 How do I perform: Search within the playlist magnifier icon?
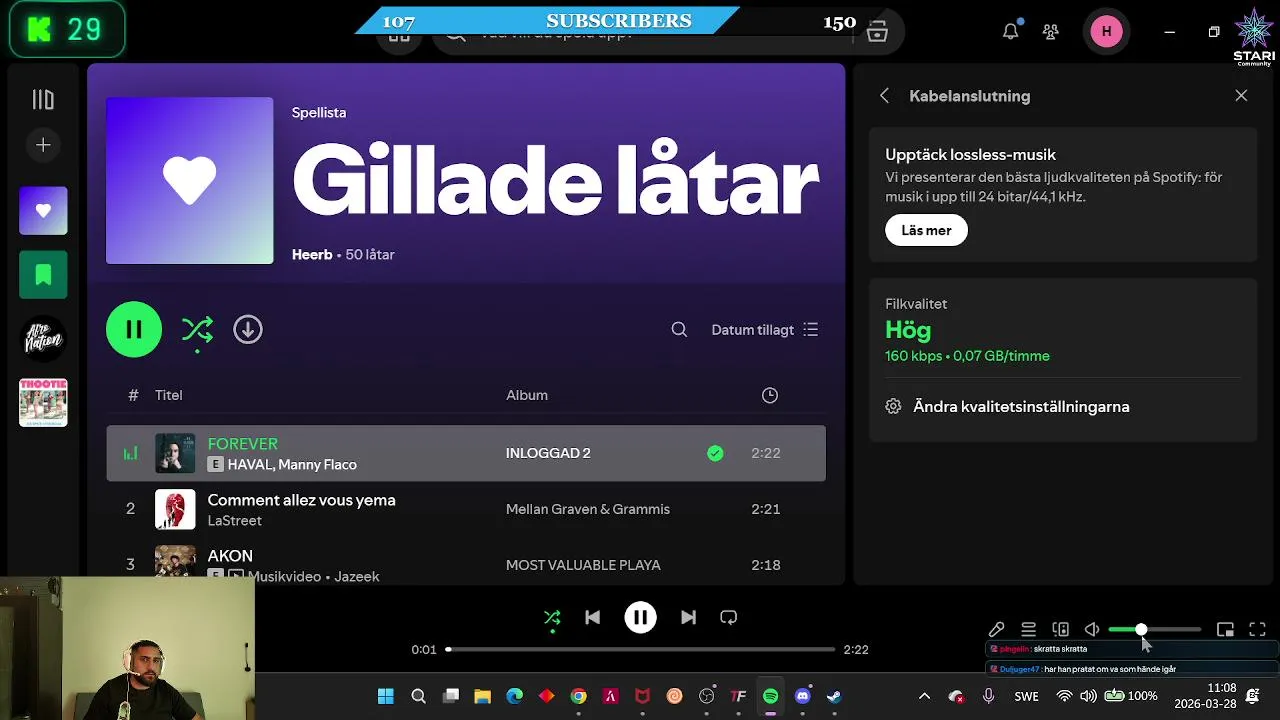tap(679, 329)
